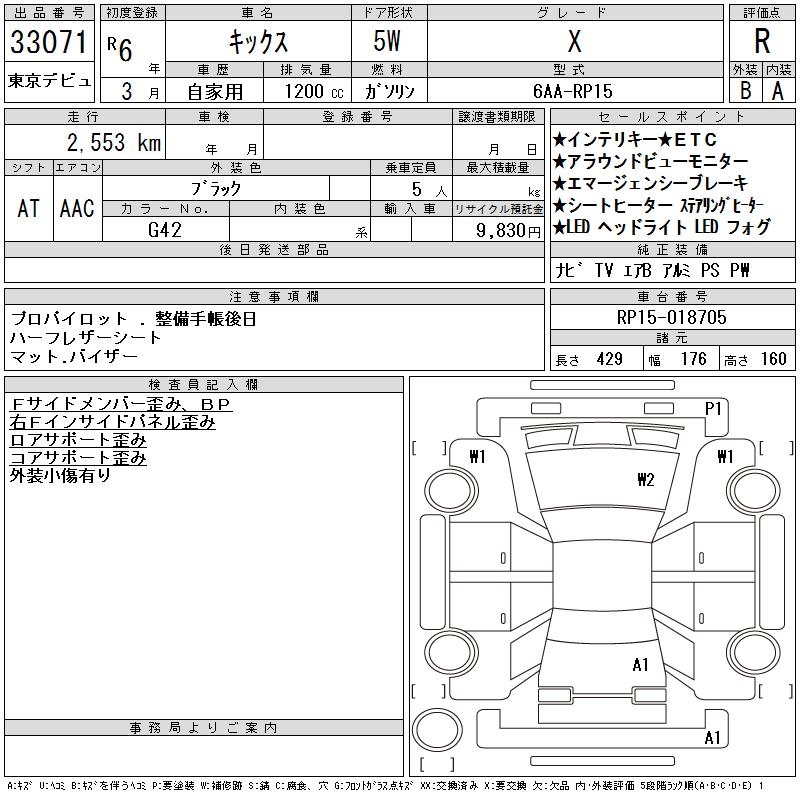
Task: Click the recycle deposit 9,830円
Action: (508, 230)
